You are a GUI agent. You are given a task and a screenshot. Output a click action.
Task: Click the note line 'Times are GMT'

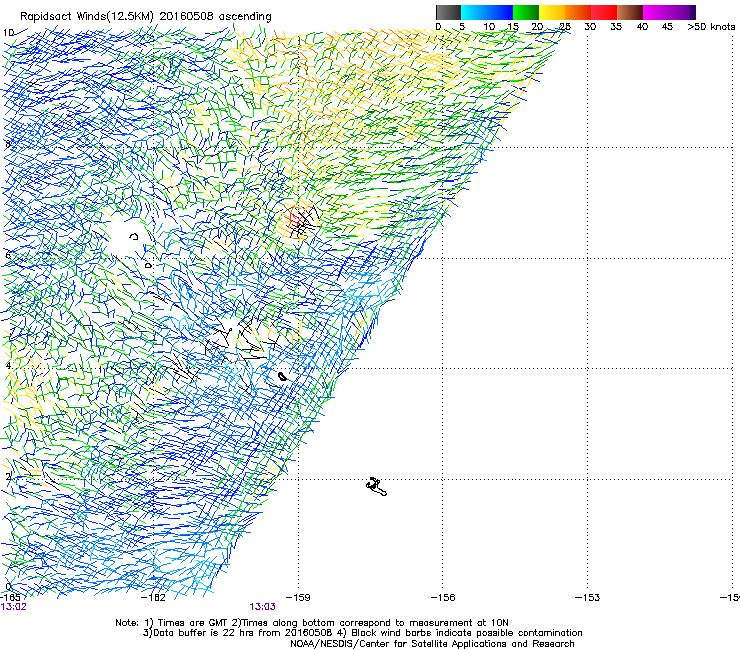coord(193,623)
